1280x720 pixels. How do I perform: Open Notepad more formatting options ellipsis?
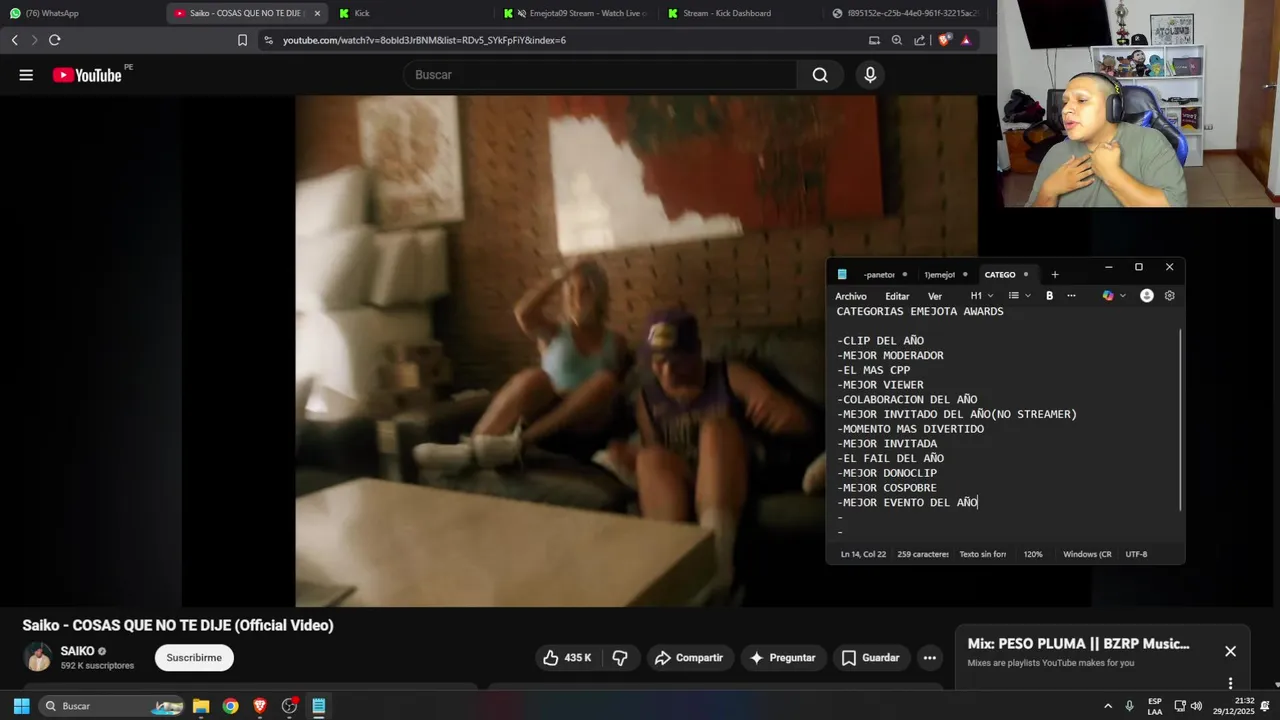point(1071,296)
